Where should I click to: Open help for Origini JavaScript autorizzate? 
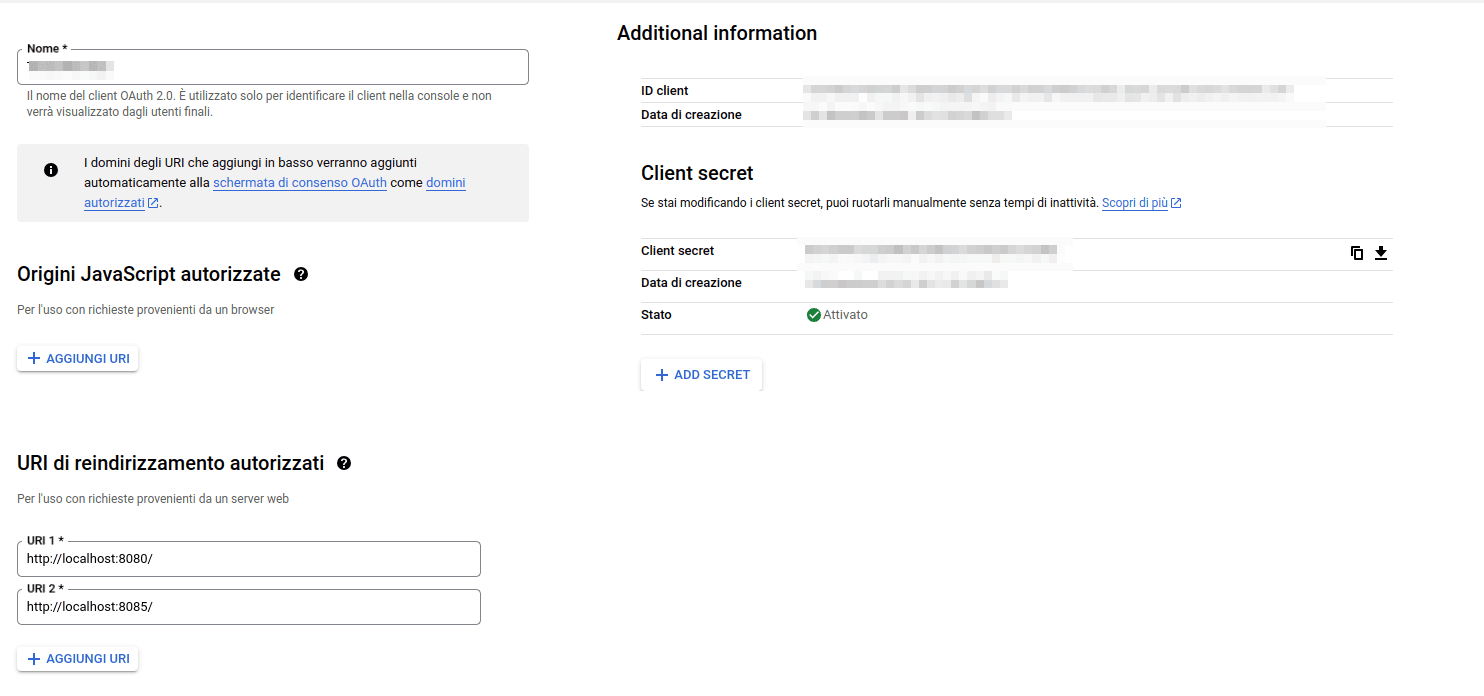pyautogui.click(x=301, y=274)
